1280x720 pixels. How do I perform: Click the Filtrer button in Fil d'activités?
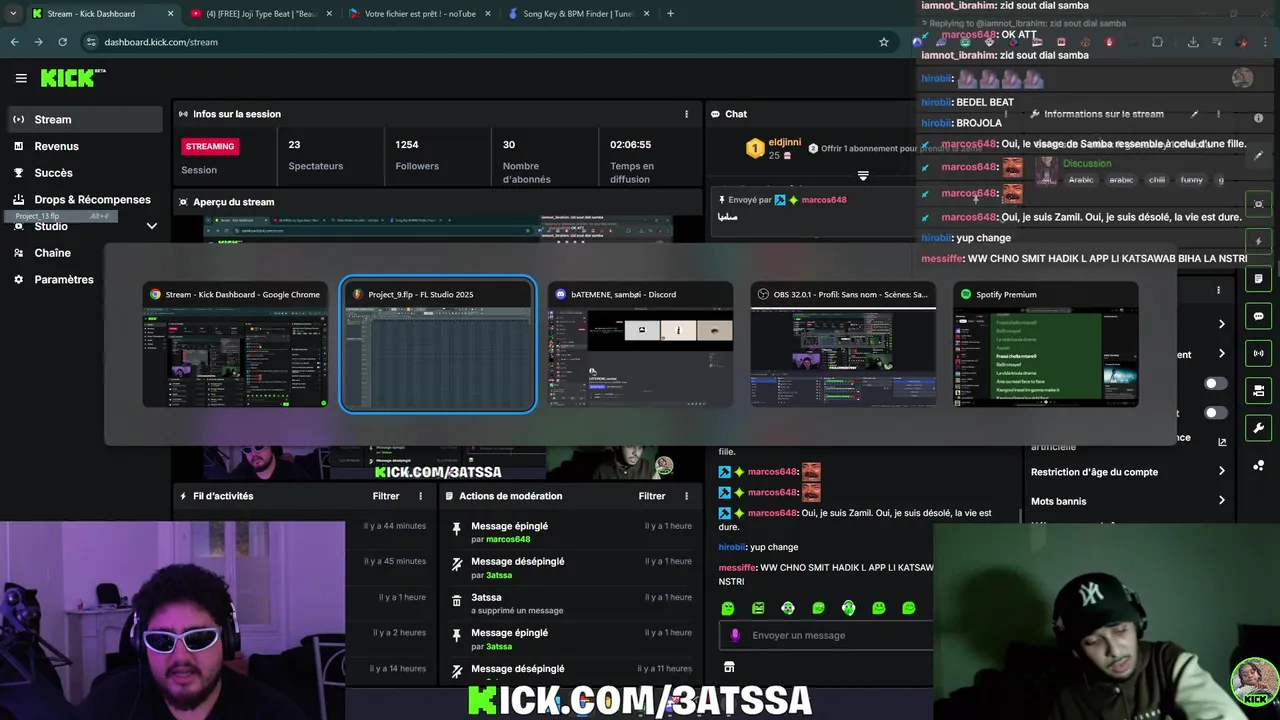click(x=386, y=496)
